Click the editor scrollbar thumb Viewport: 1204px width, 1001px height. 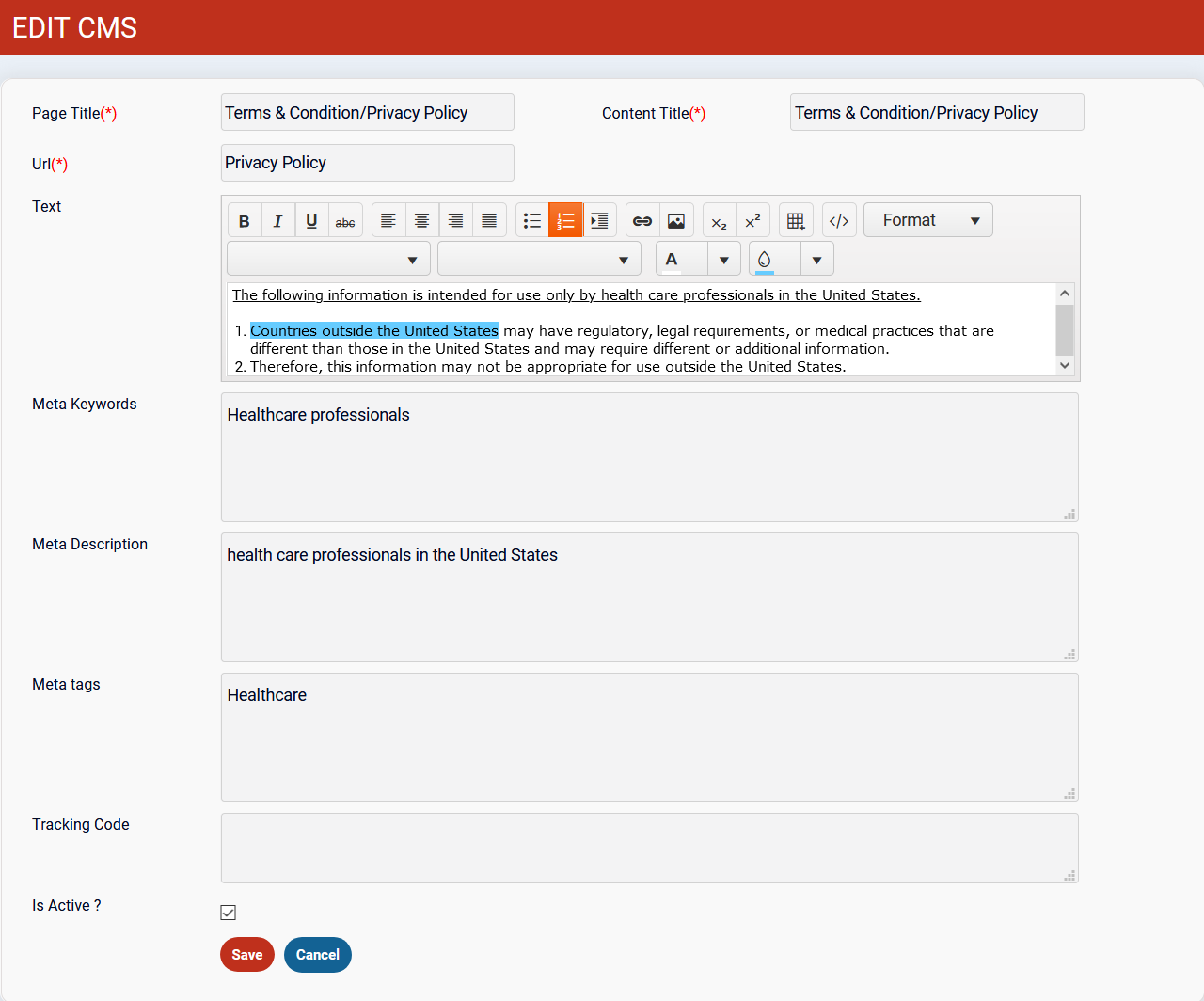pos(1065,329)
